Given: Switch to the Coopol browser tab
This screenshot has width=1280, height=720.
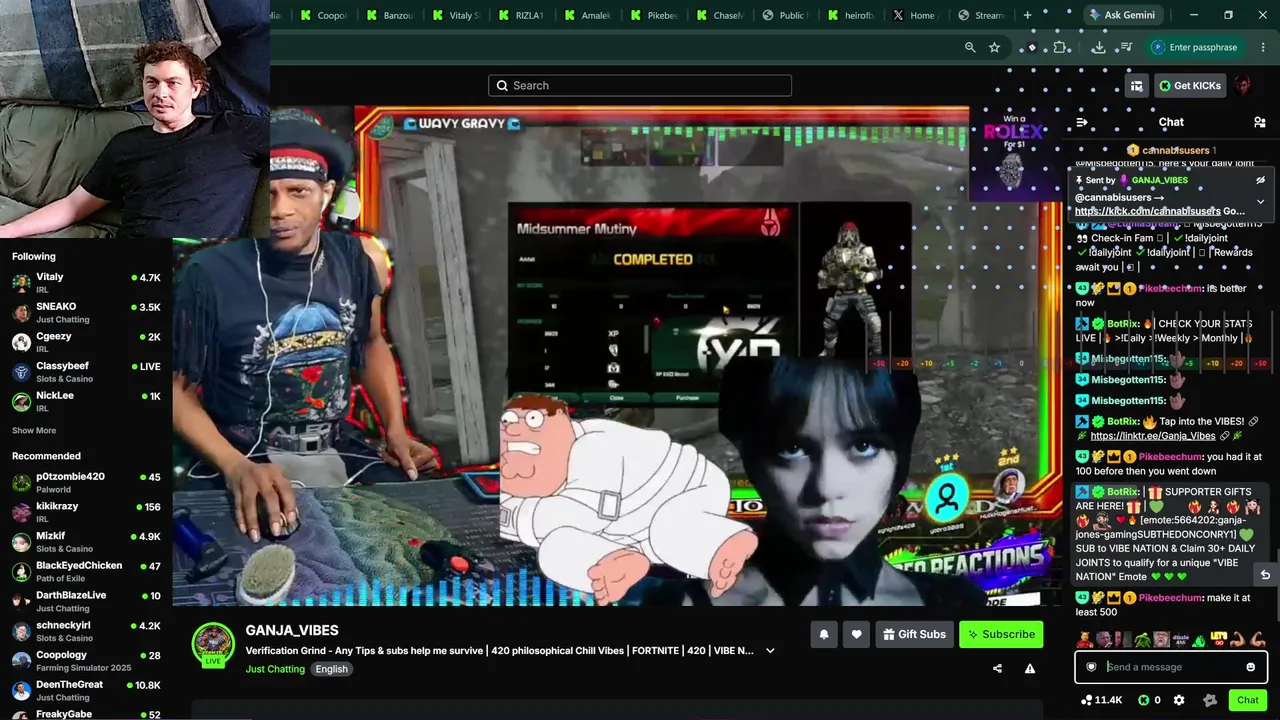Looking at the screenshot, I should click(x=322, y=15).
